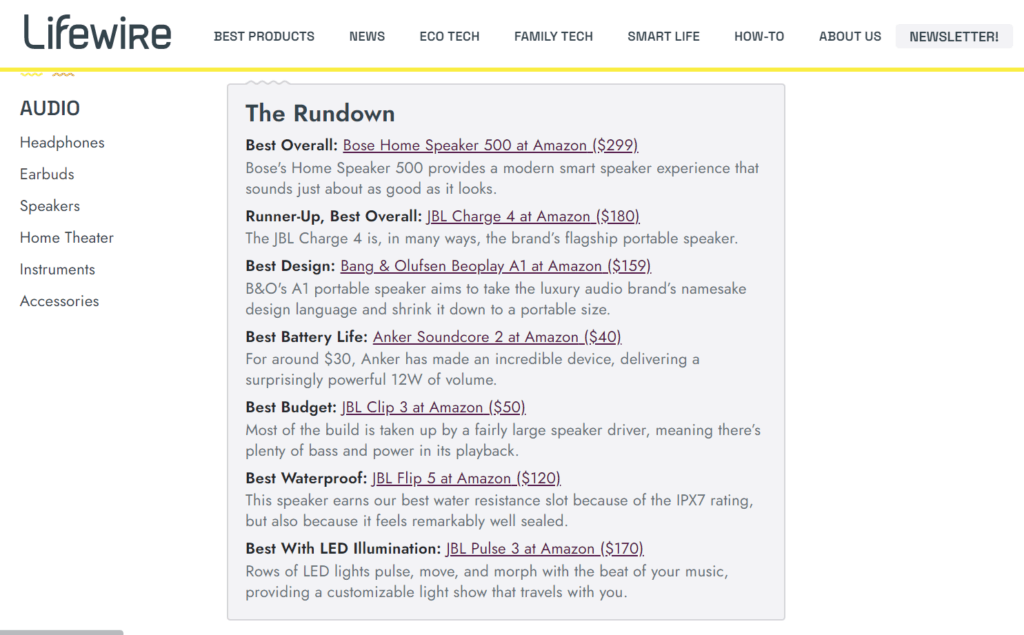Image resolution: width=1024 pixels, height=635 pixels.
Task: Click the Best Waterproof: label
Action: coord(306,478)
